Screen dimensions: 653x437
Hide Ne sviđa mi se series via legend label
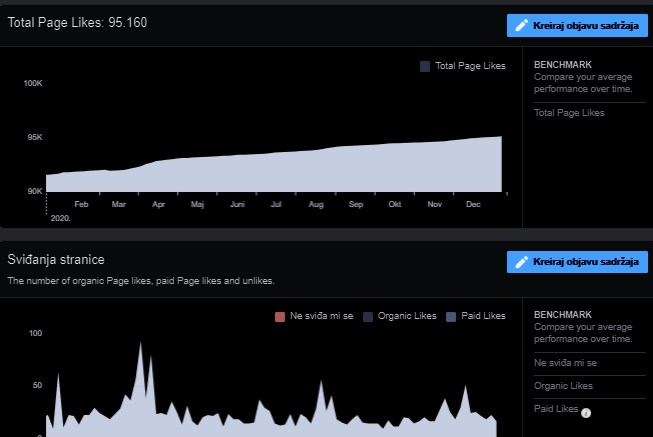pos(321,316)
